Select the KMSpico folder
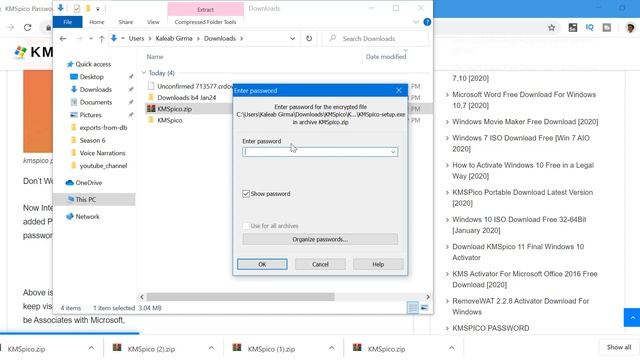The height and width of the screenshot is (360, 640). tap(169, 120)
